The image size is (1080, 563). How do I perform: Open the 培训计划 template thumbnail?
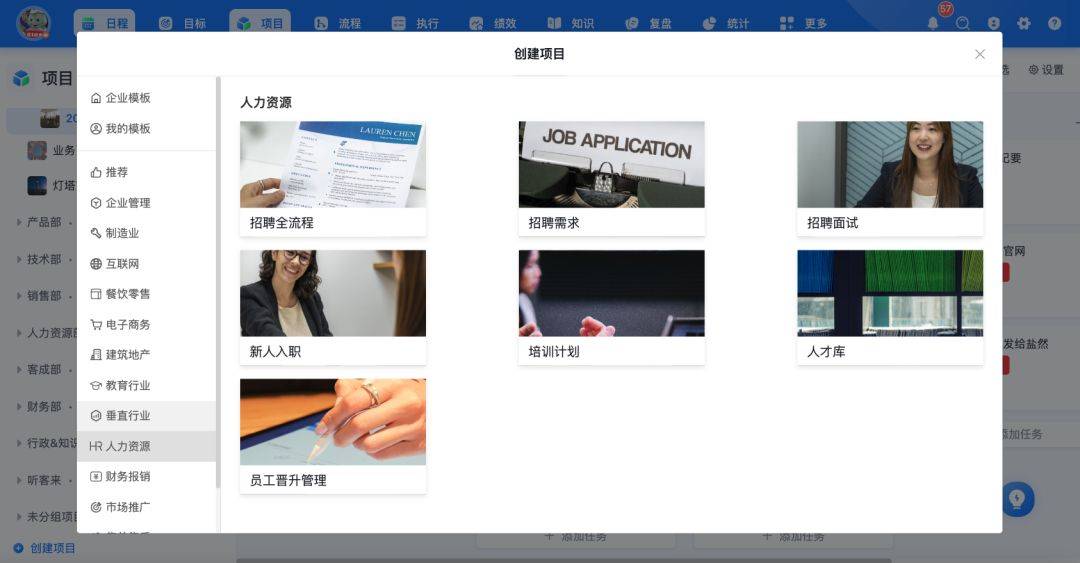[612, 294]
